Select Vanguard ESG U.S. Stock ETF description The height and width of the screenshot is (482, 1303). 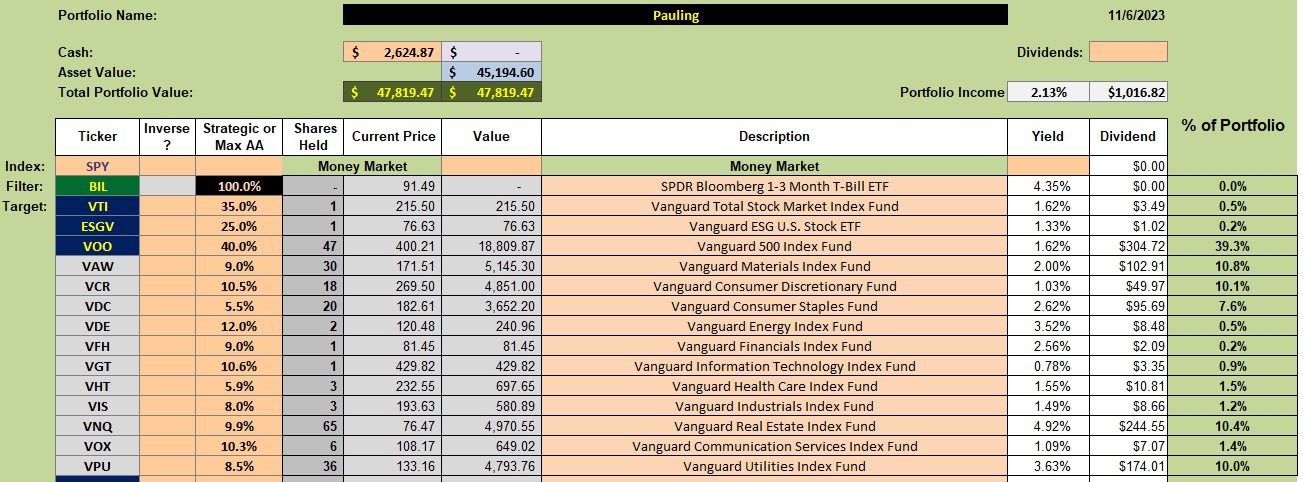tap(774, 226)
